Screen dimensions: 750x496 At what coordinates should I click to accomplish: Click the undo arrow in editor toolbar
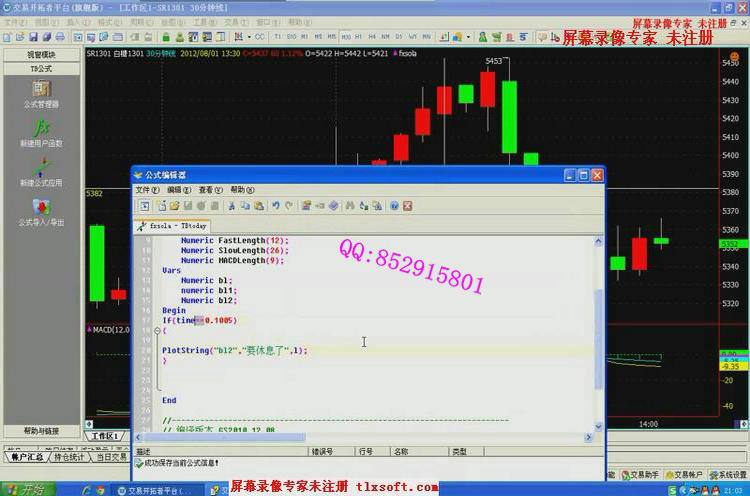276,206
